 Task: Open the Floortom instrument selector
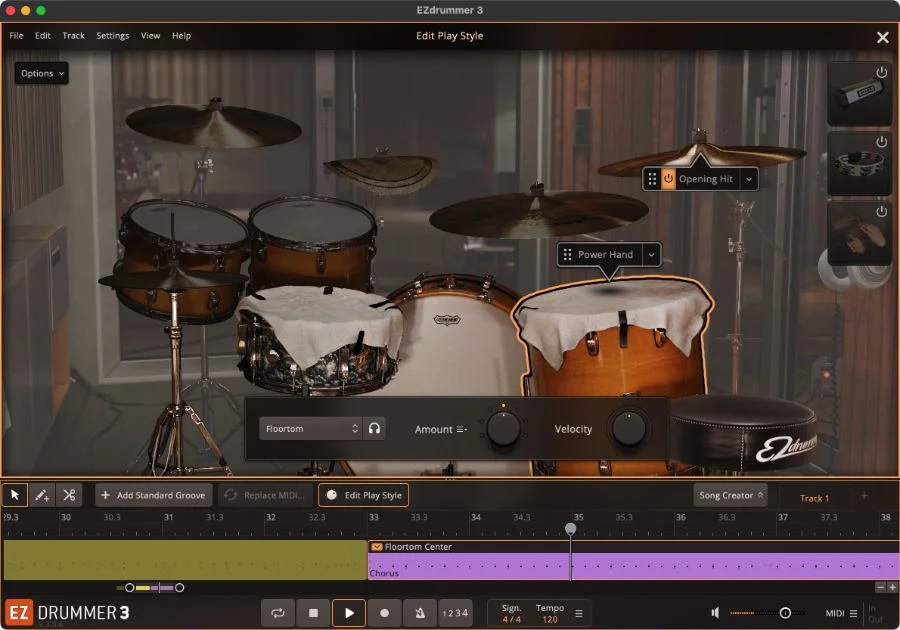pyautogui.click(x=310, y=429)
